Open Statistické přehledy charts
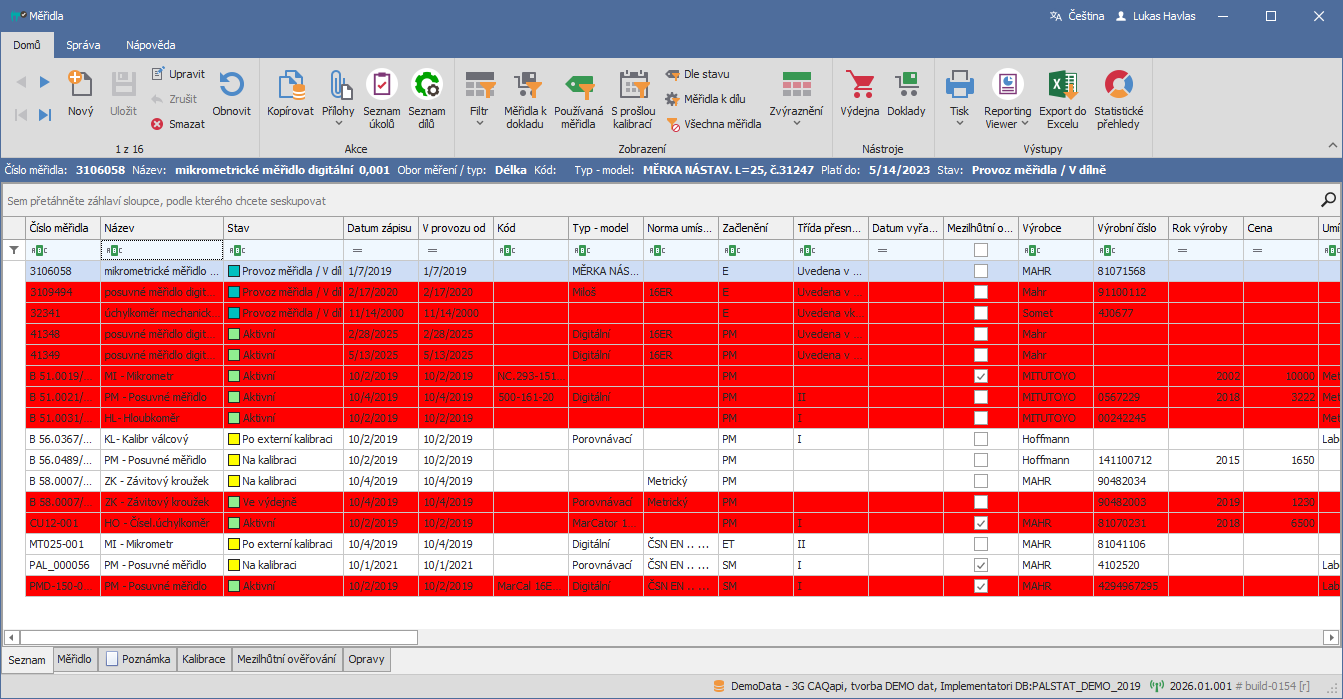Image resolution: width=1343 pixels, height=699 pixels. tap(1119, 99)
